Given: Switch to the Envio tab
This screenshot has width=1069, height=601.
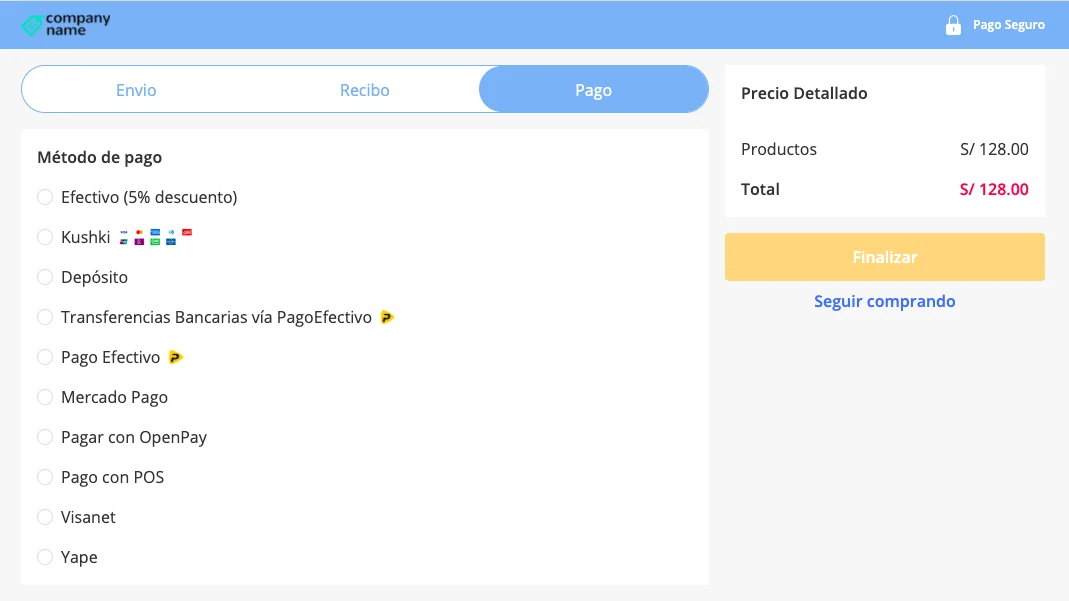Looking at the screenshot, I should tap(136, 90).
